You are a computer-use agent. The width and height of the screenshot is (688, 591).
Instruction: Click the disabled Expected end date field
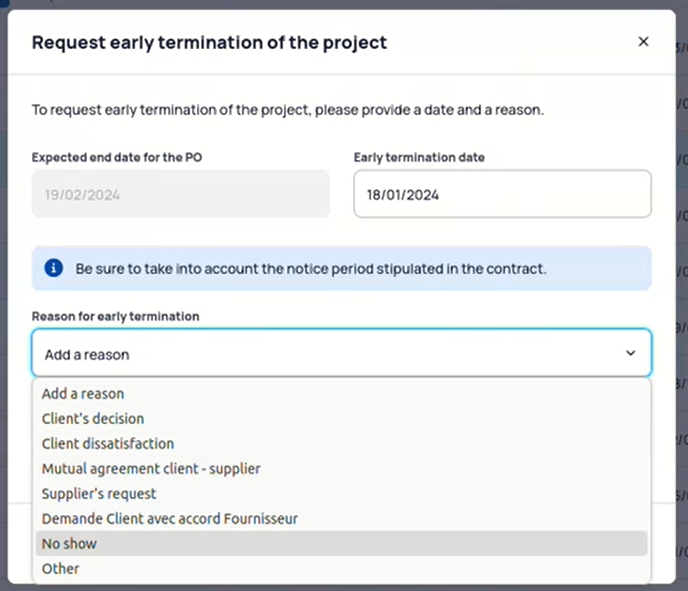180,194
